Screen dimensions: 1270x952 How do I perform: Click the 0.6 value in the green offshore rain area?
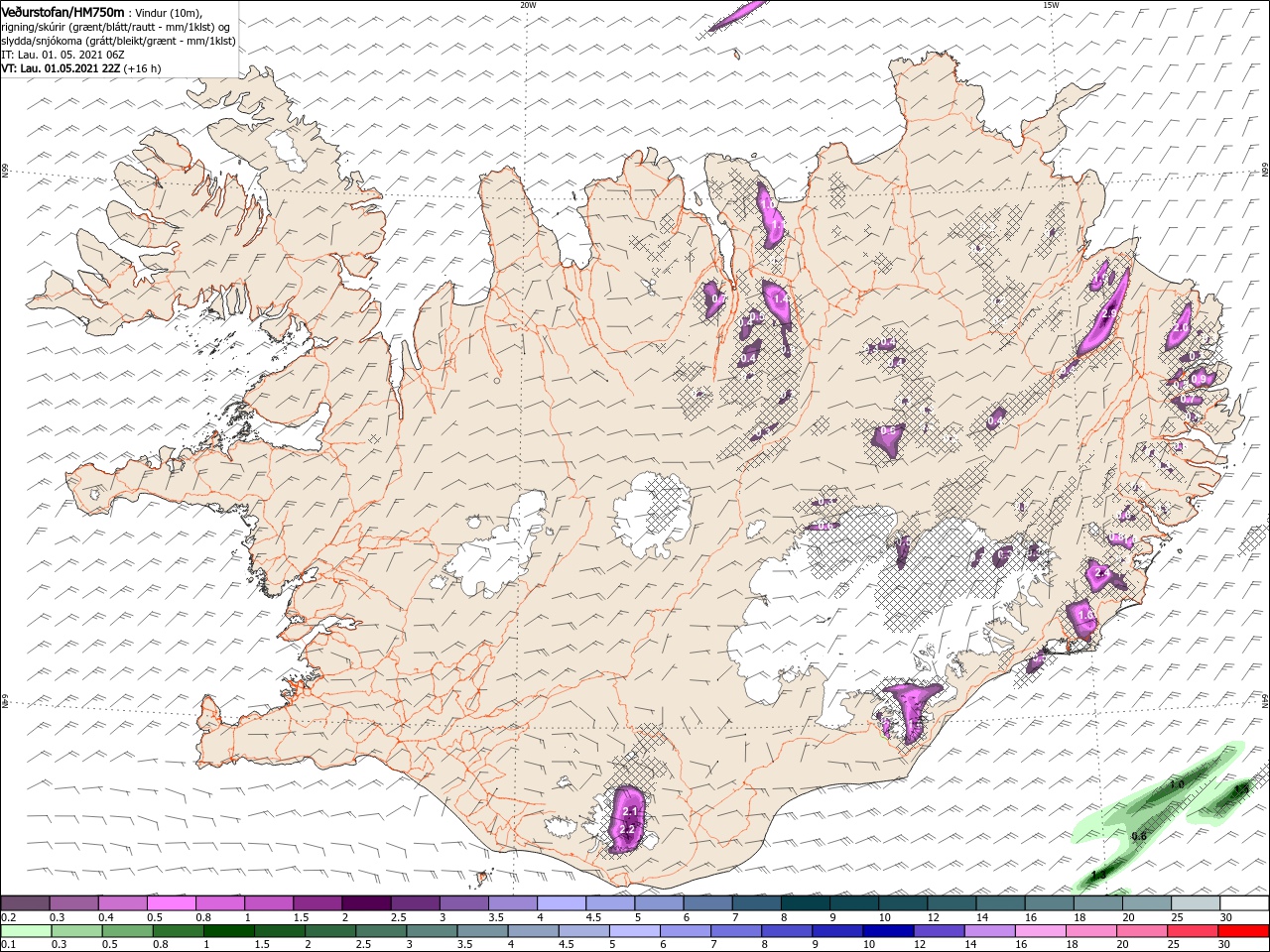[x=1139, y=836]
